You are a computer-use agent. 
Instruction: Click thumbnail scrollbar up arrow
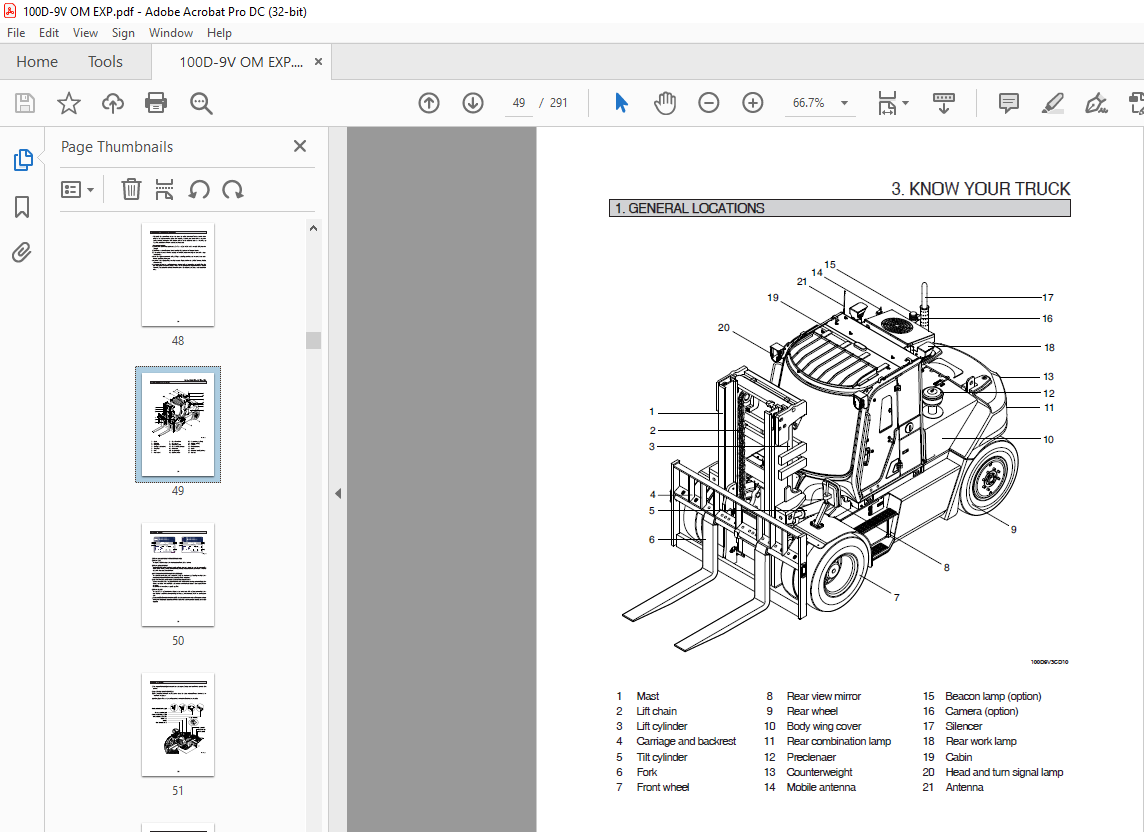[314, 228]
